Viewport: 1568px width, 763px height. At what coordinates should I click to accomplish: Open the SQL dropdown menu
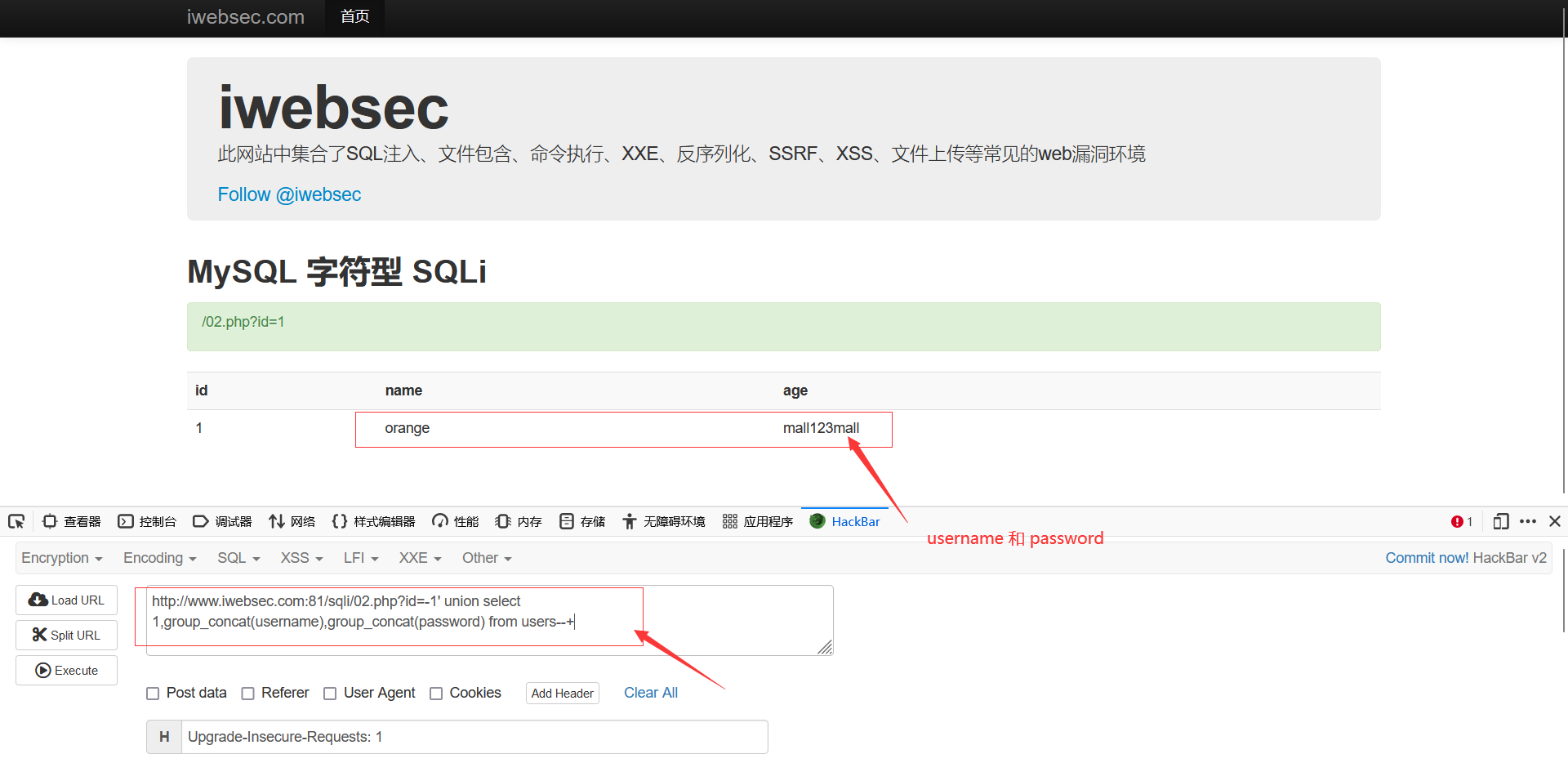pos(237,558)
